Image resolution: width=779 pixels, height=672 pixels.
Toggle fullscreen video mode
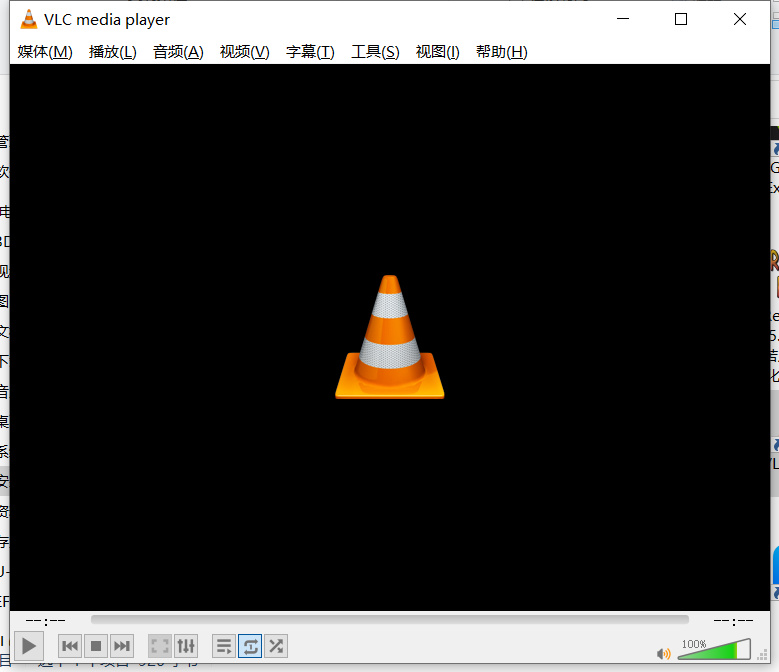(160, 646)
